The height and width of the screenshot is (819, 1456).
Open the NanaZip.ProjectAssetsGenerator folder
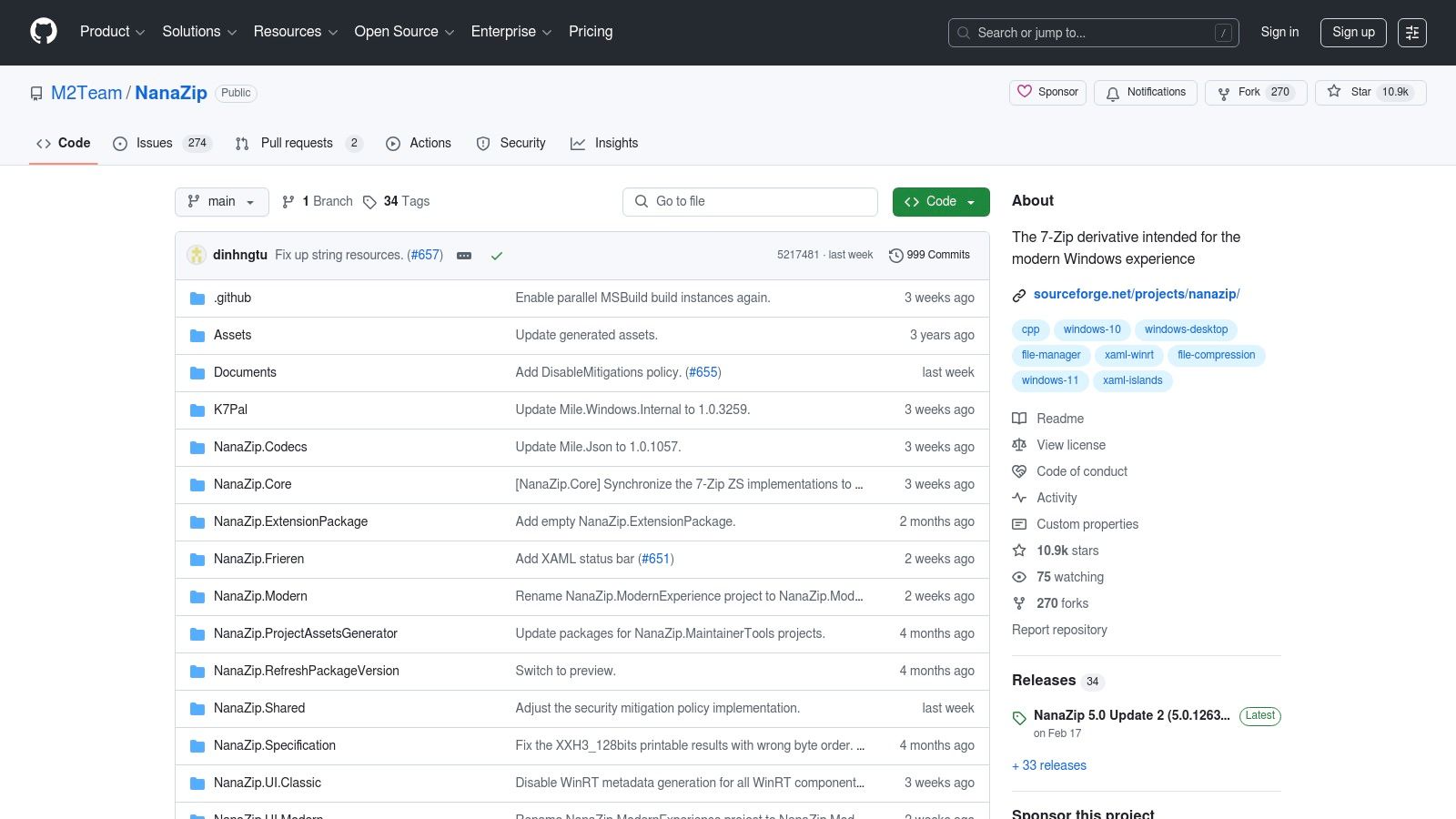pos(306,633)
